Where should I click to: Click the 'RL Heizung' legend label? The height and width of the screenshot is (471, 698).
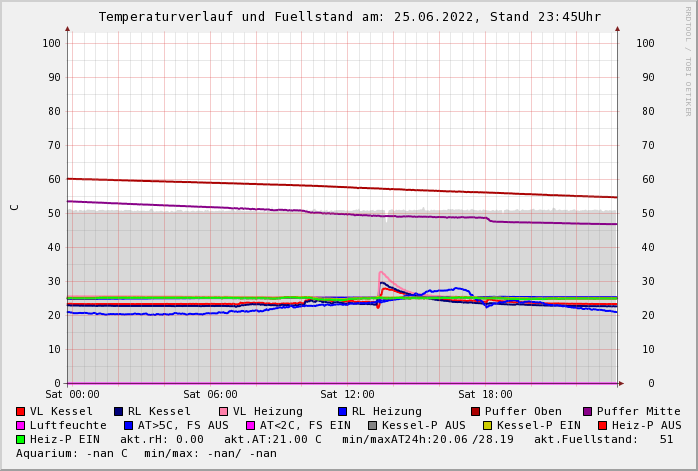pos(387,411)
